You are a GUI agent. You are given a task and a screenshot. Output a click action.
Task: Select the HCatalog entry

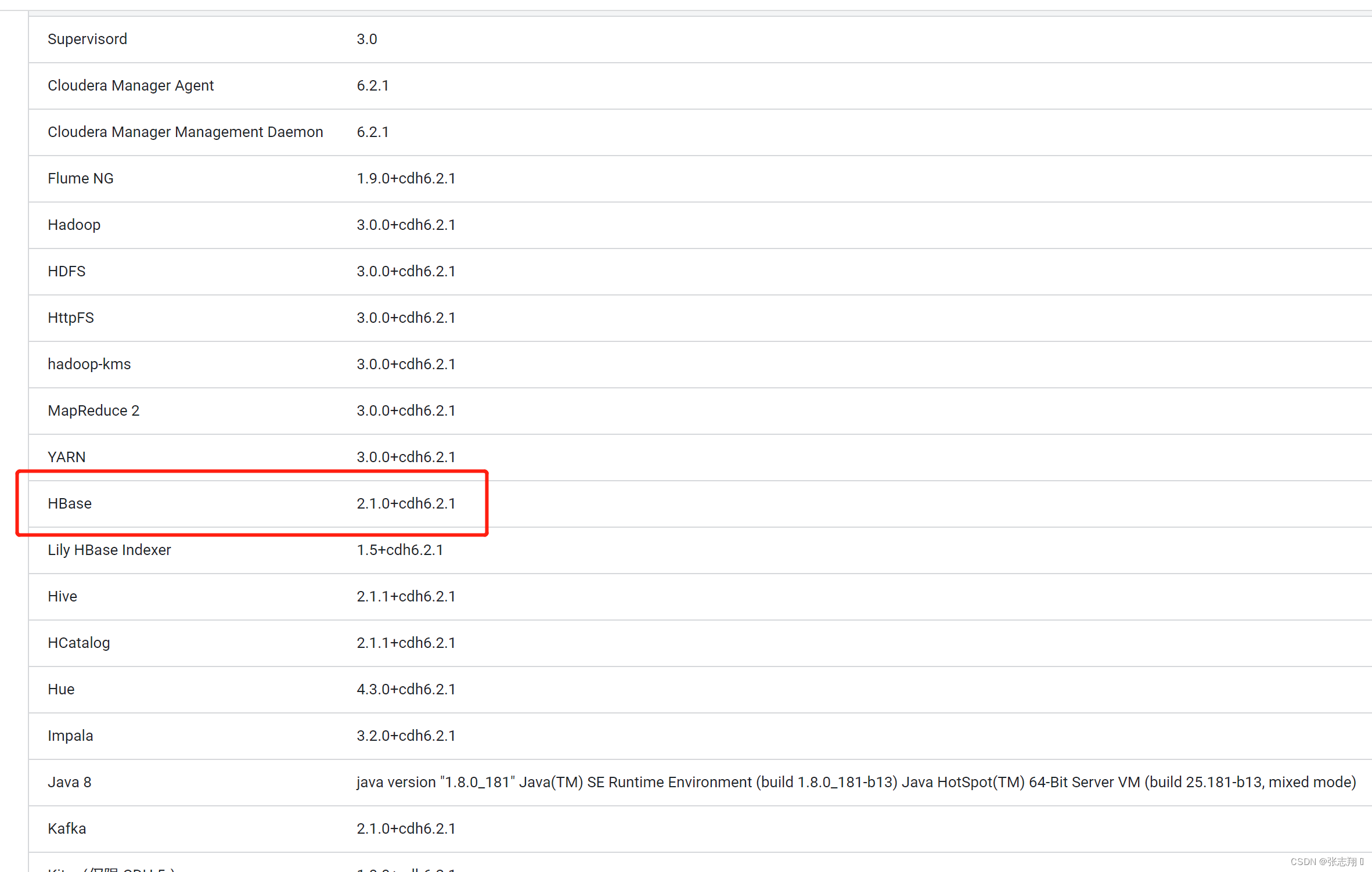[78, 643]
